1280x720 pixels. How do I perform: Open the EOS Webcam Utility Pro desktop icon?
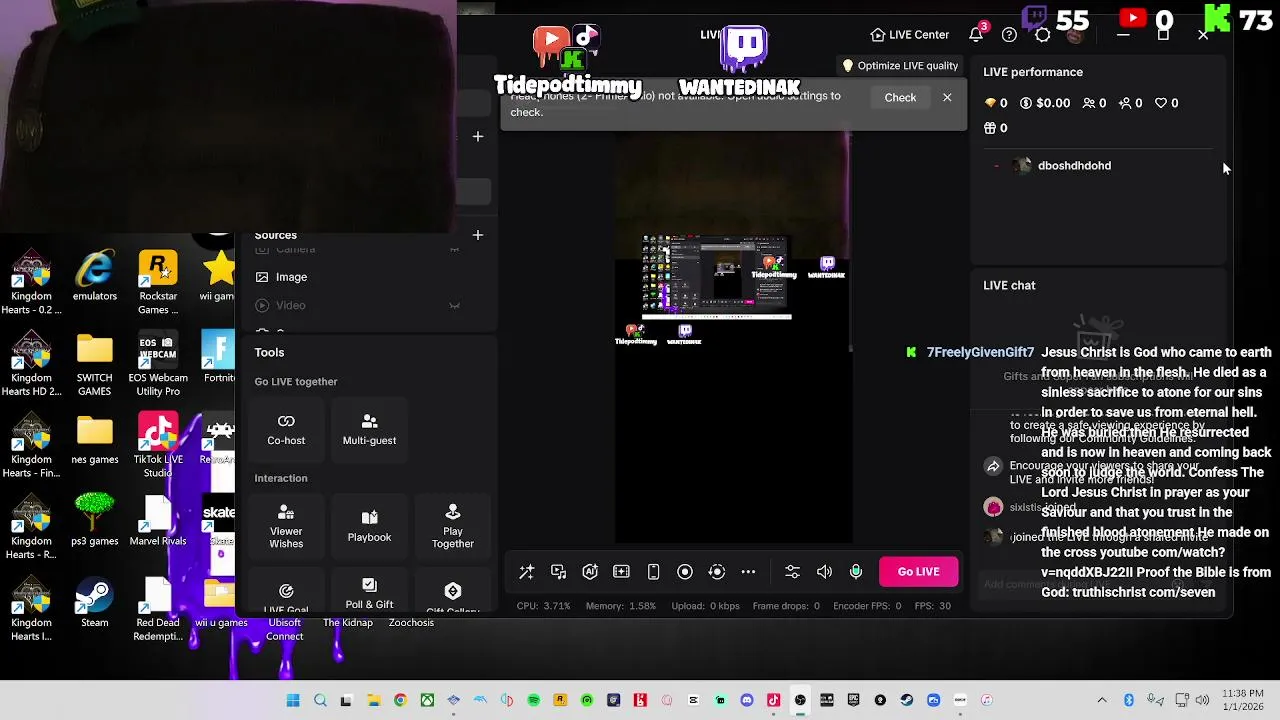pos(158,365)
